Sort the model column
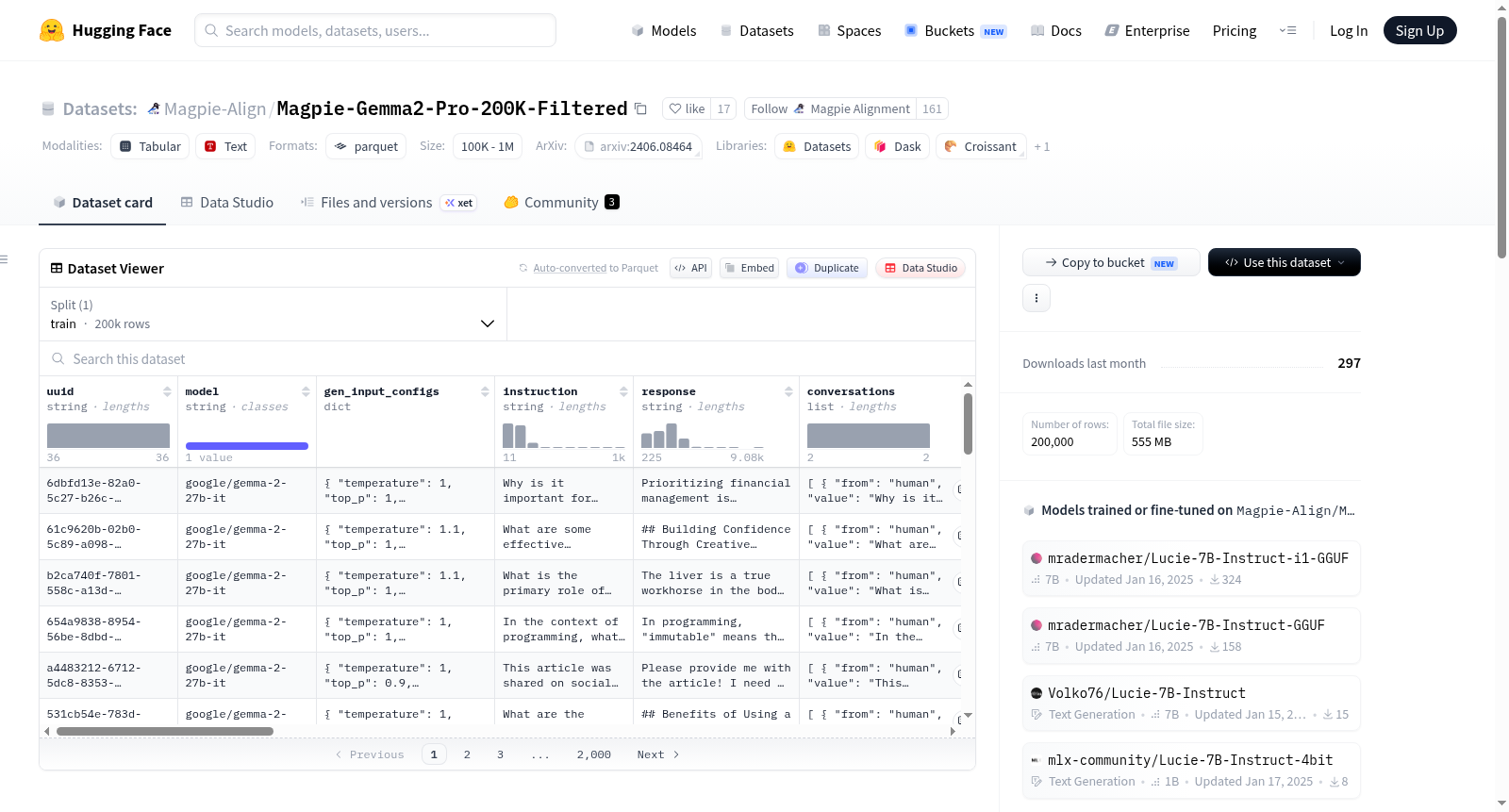 click(x=306, y=391)
